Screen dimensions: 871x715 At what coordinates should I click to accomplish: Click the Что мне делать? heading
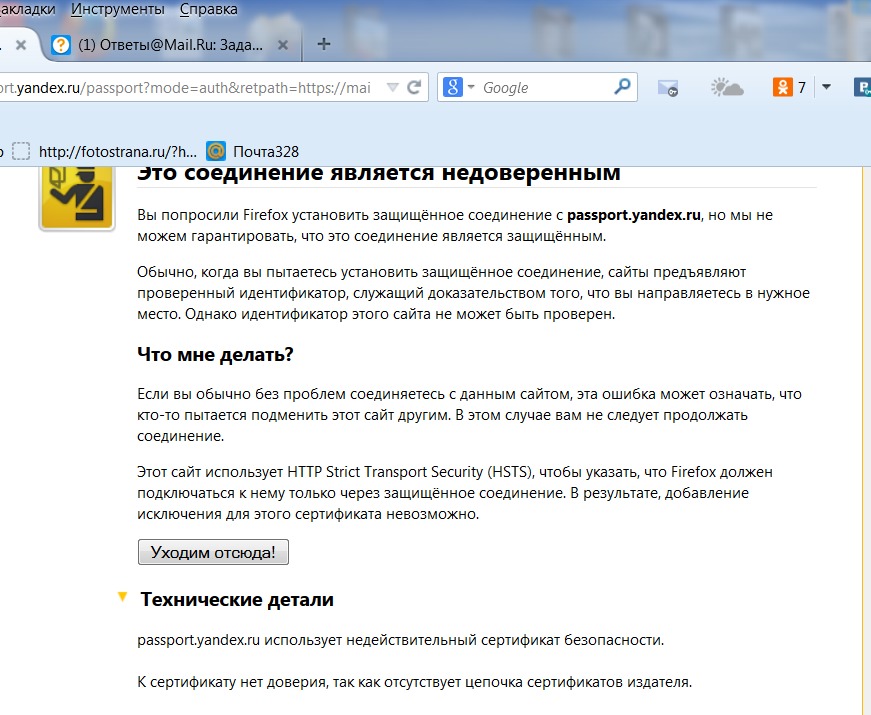tap(215, 354)
